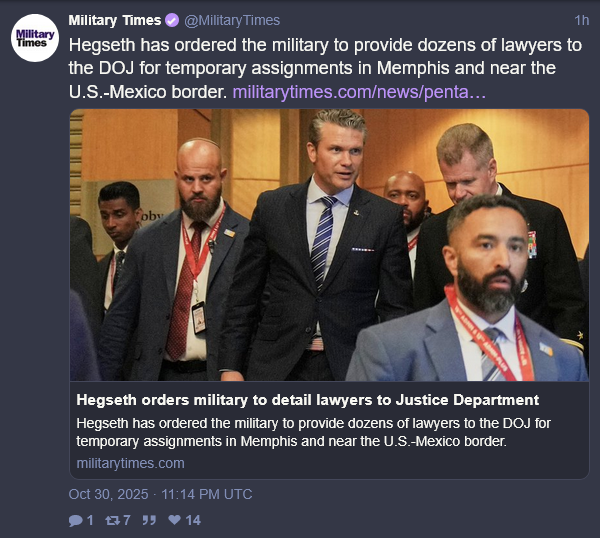Image resolution: width=600 pixels, height=538 pixels.
Task: Open the Military Times display name
Action: [x=115, y=20]
